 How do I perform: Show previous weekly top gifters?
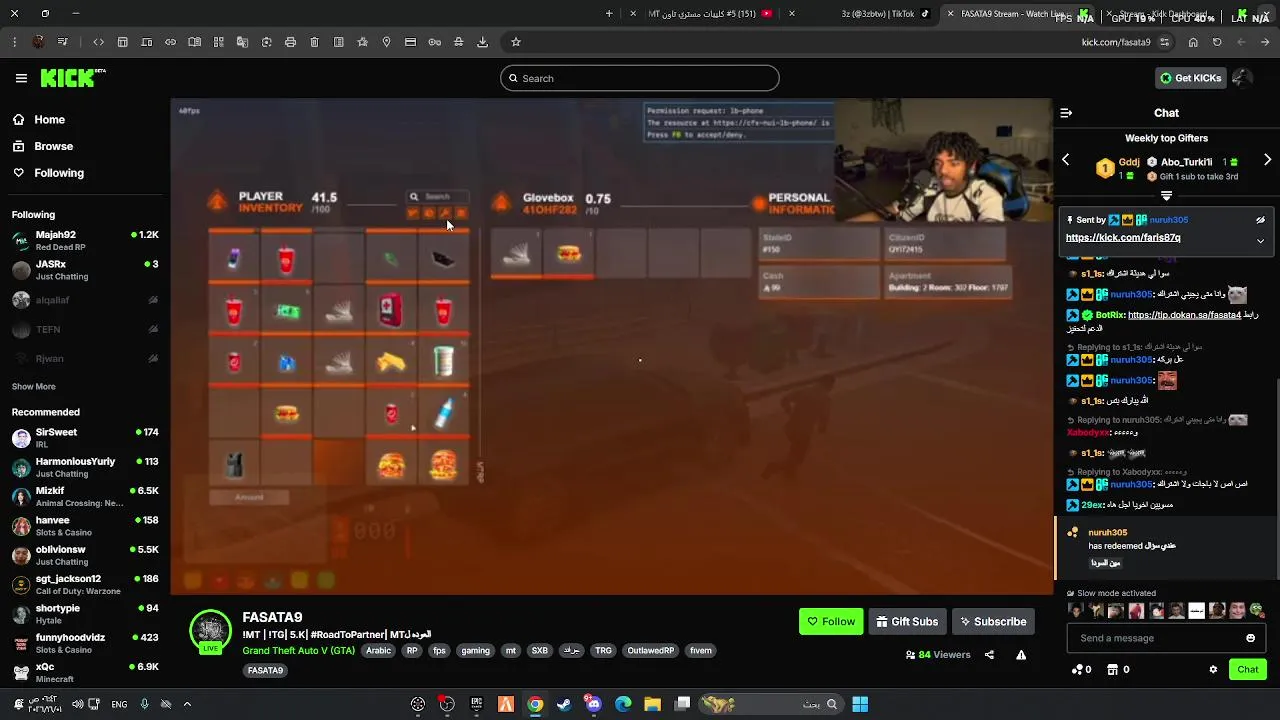click(1066, 160)
